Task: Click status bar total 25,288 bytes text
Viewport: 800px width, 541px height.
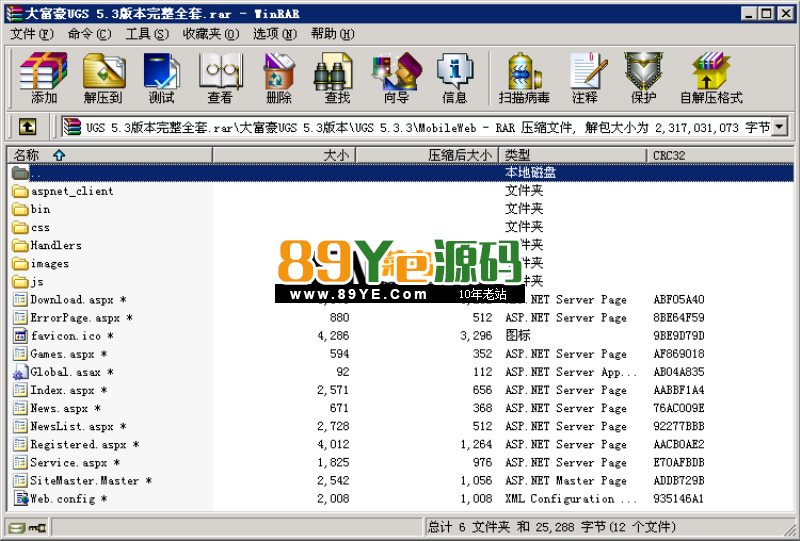Action: click(552, 527)
